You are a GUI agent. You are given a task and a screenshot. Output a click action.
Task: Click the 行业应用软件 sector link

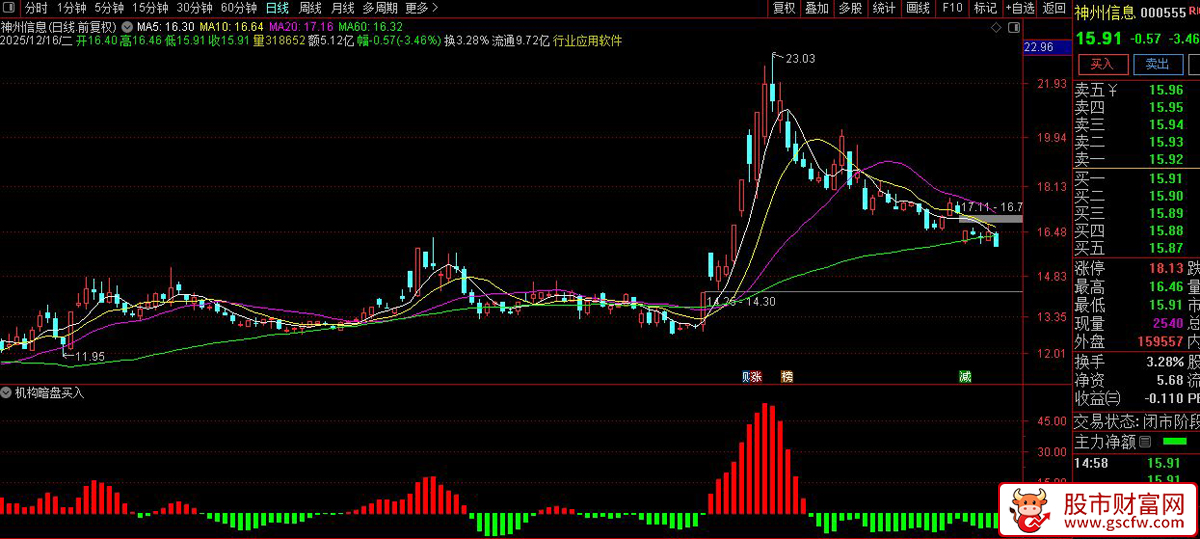587,41
